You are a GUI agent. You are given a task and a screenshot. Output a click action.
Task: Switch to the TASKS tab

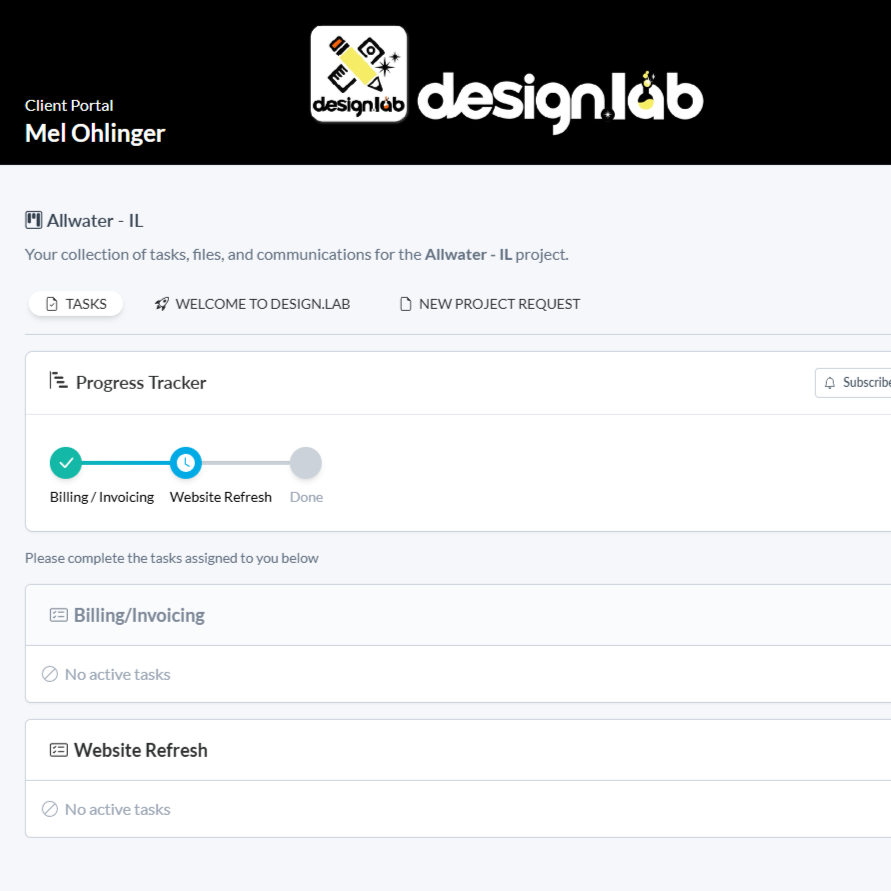point(75,303)
